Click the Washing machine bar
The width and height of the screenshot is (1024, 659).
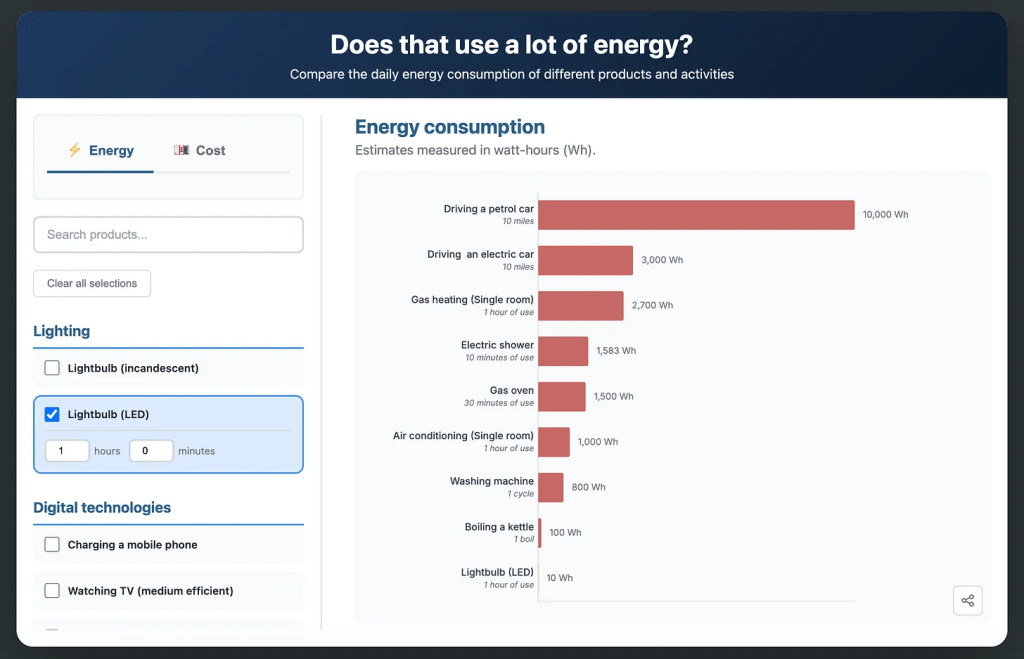[x=551, y=487]
